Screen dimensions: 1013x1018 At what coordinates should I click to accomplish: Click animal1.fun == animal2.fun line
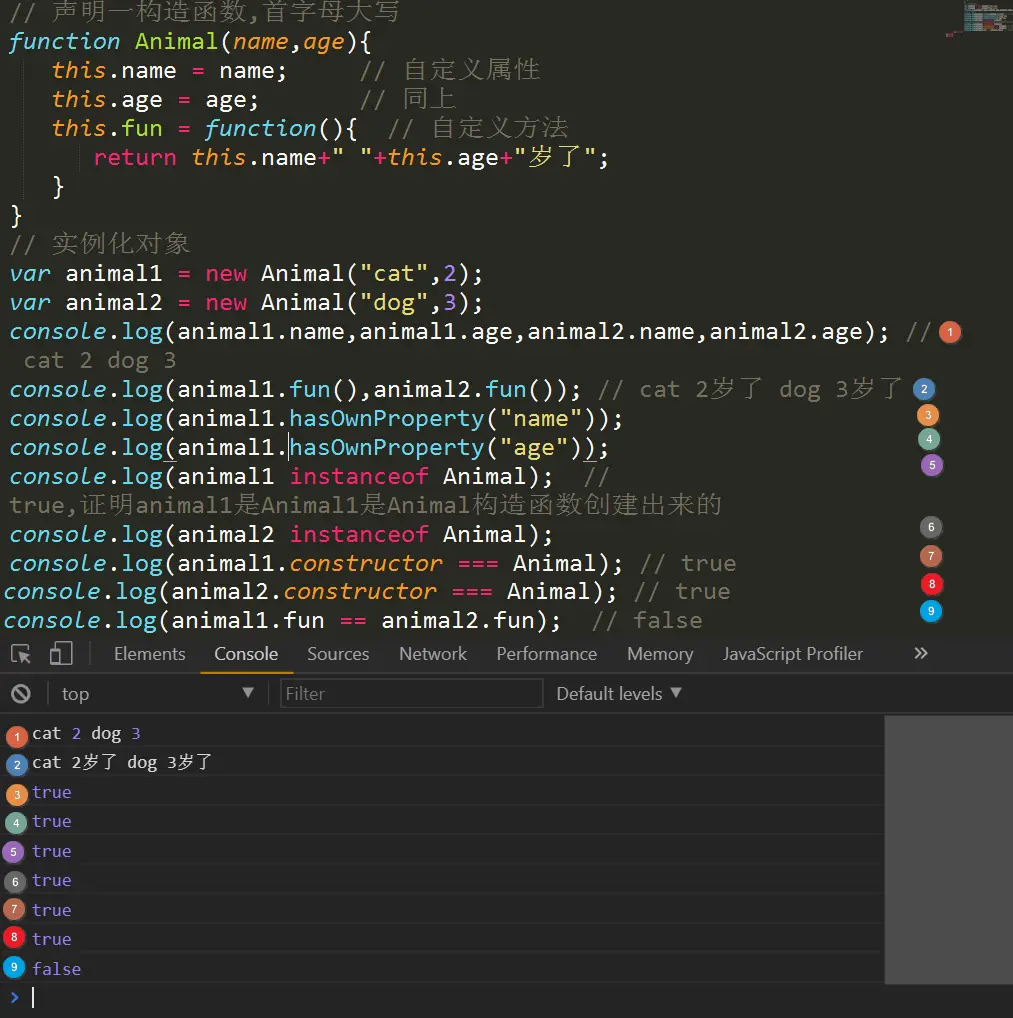click(282, 621)
